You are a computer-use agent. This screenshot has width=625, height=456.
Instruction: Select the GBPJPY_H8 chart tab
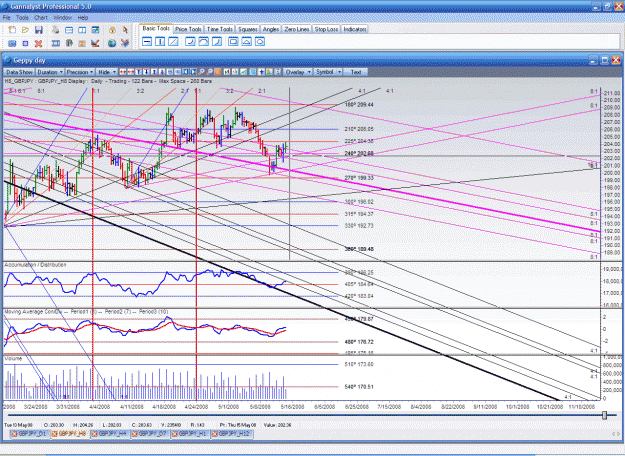point(69,434)
